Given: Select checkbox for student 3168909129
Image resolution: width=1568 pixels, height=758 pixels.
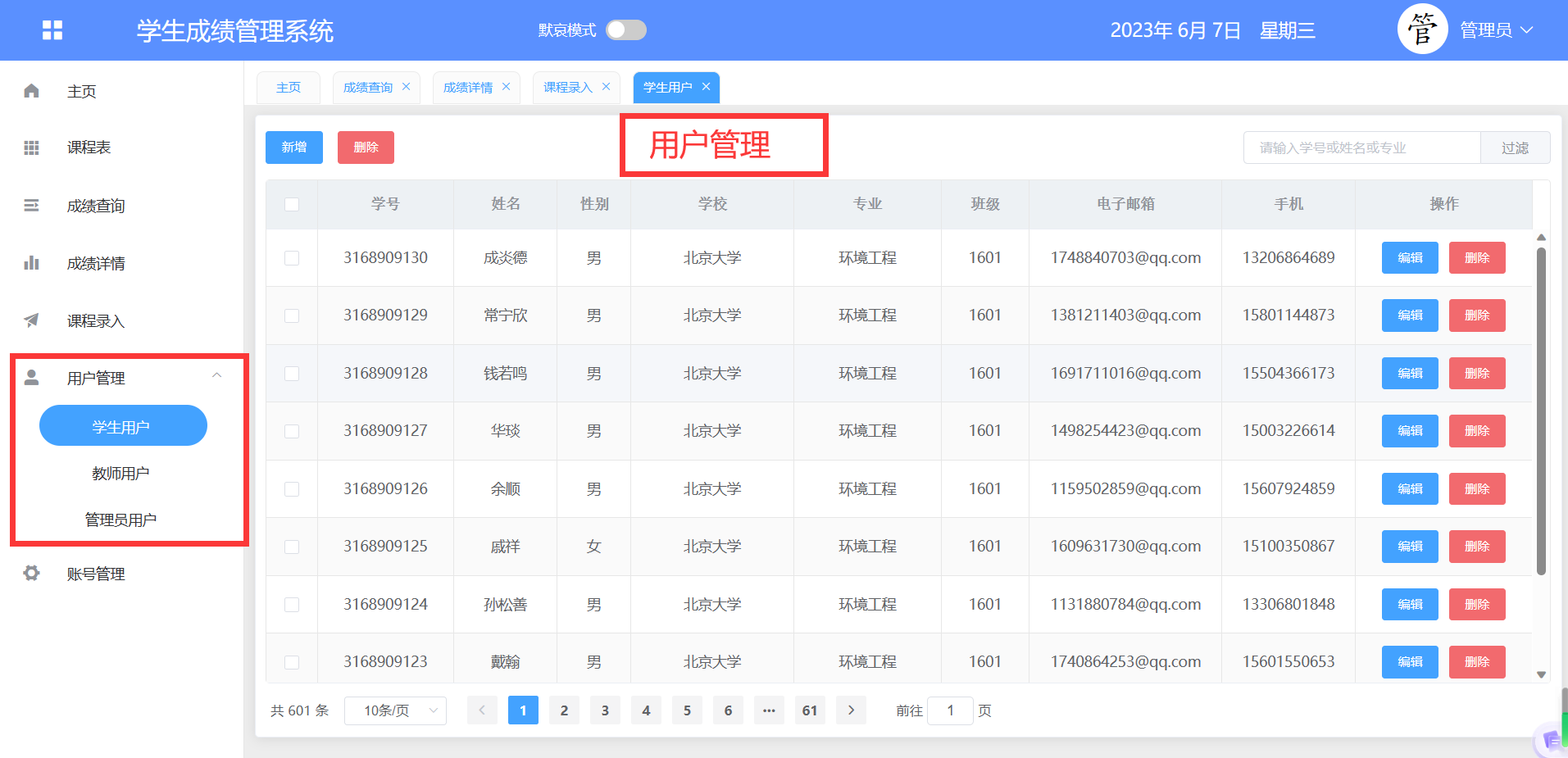Looking at the screenshot, I should [x=292, y=315].
